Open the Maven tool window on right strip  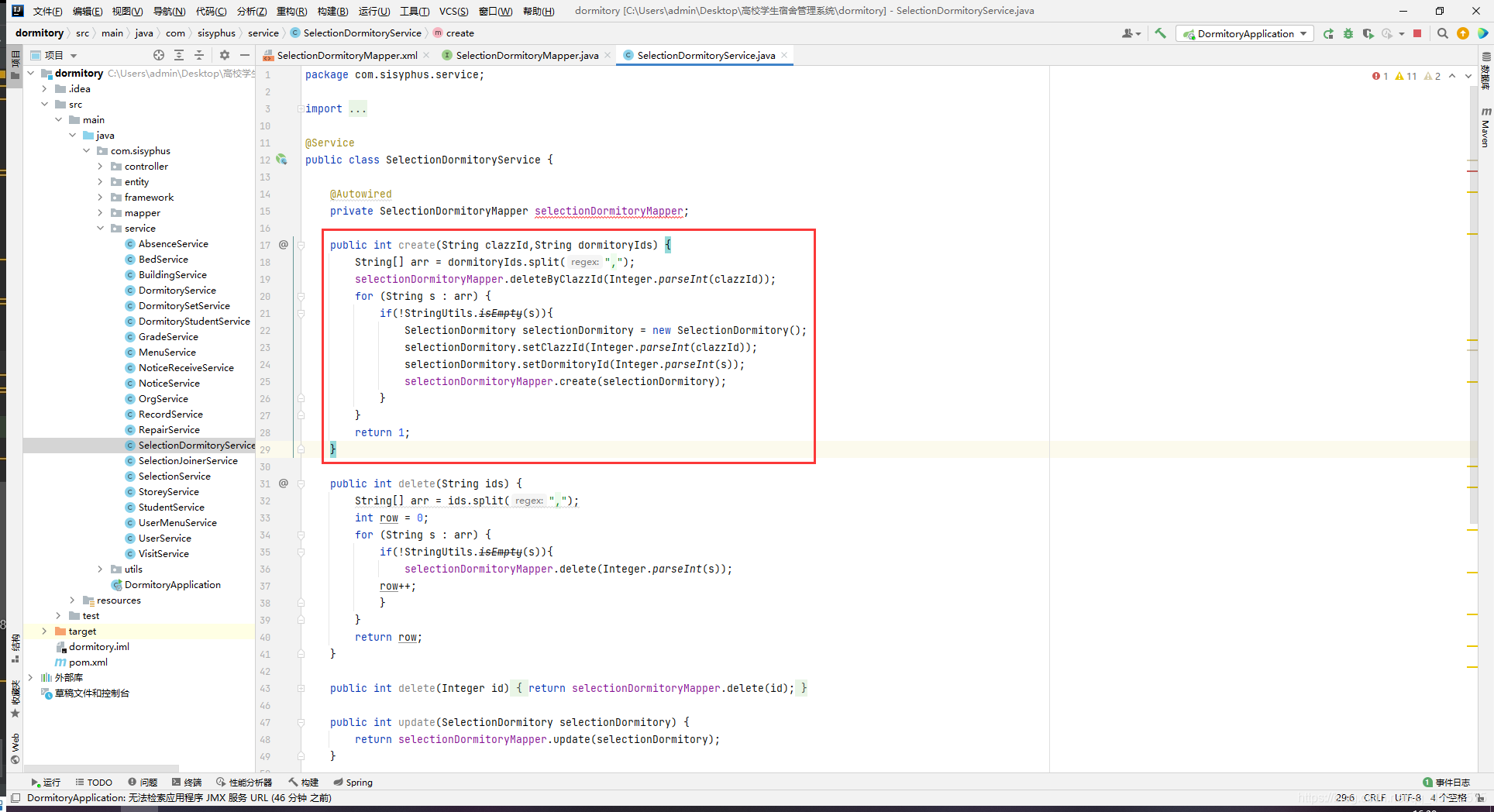click(x=1485, y=128)
